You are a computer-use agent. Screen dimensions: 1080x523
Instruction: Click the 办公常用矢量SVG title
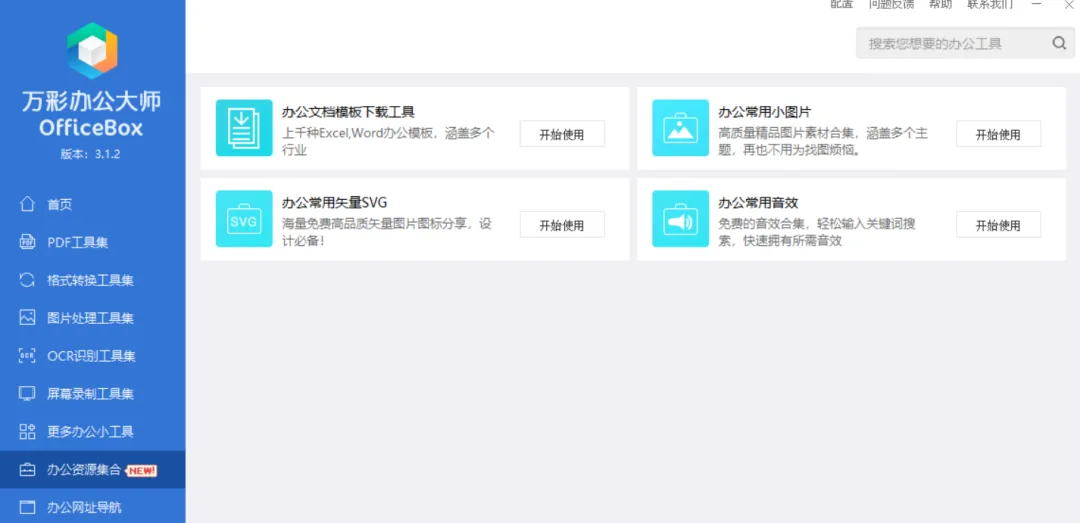pyautogui.click(x=335, y=203)
